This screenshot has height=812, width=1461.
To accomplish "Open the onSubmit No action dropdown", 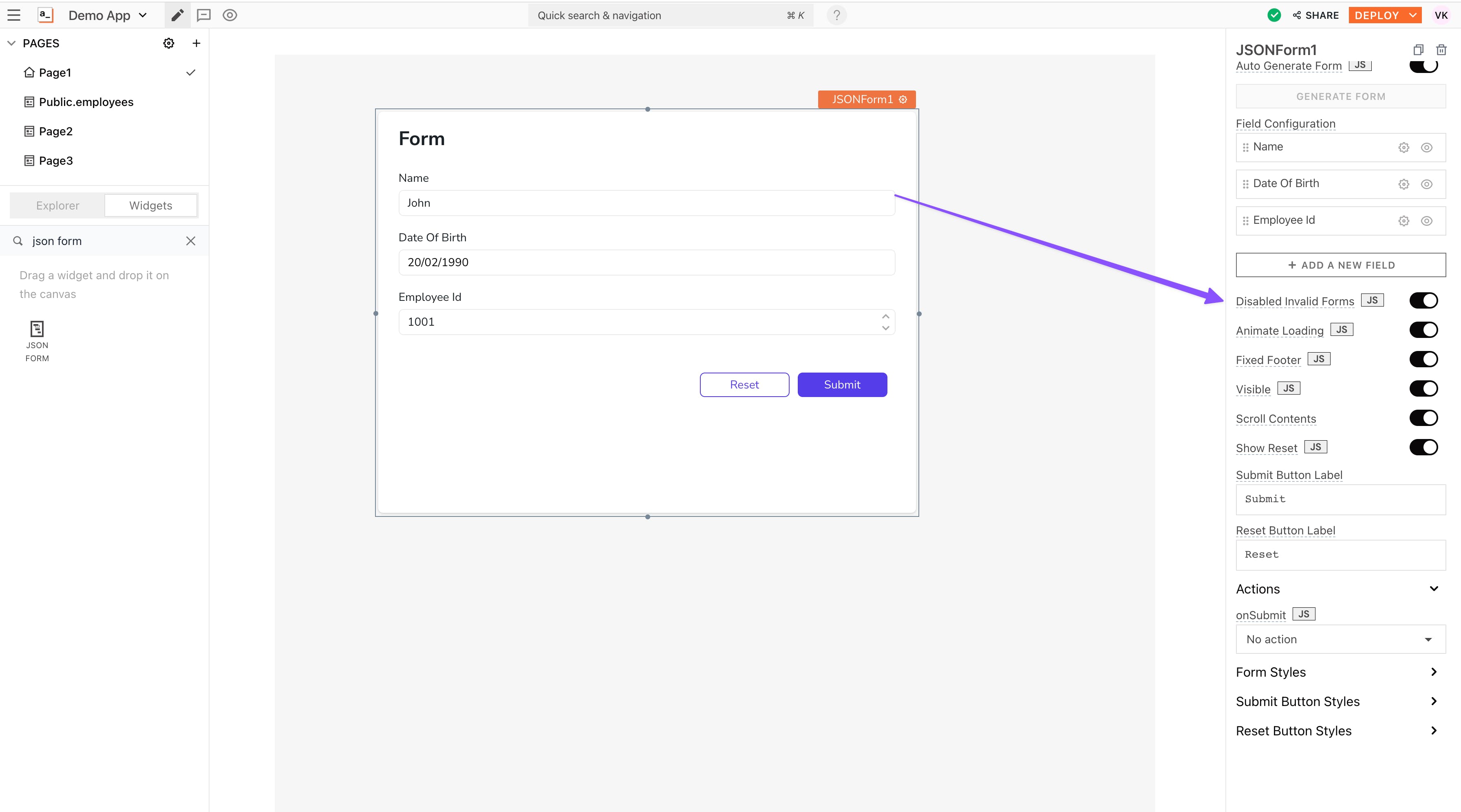I will tap(1340, 639).
